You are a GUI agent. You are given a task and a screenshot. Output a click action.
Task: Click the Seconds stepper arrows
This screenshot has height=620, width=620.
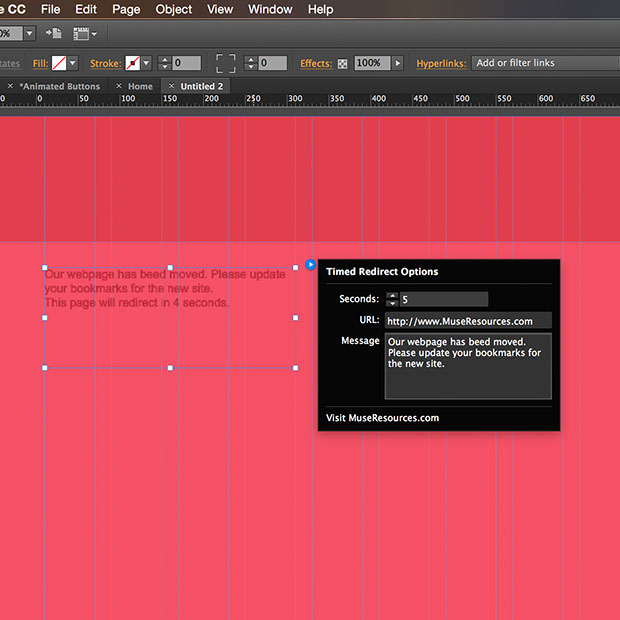pyautogui.click(x=392, y=299)
